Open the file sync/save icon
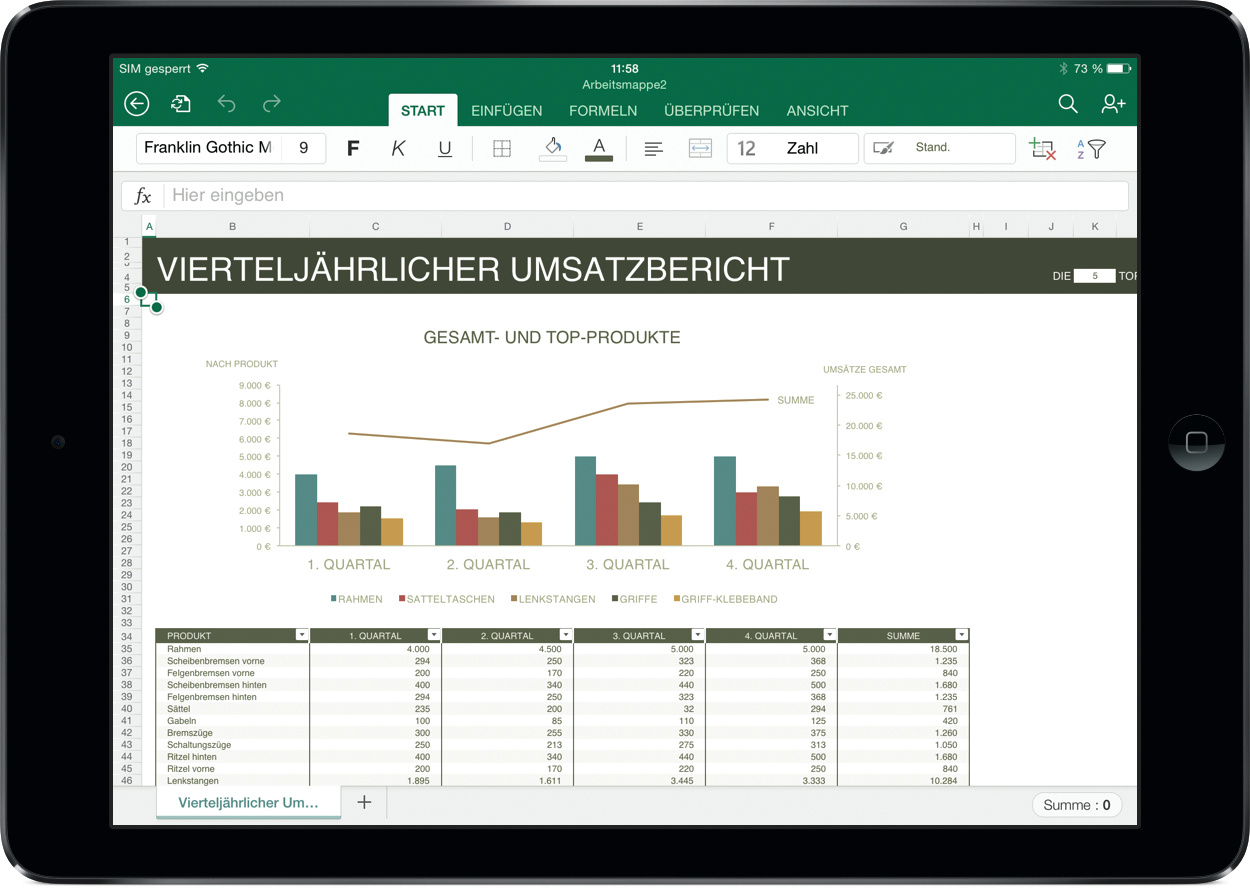 tap(181, 103)
